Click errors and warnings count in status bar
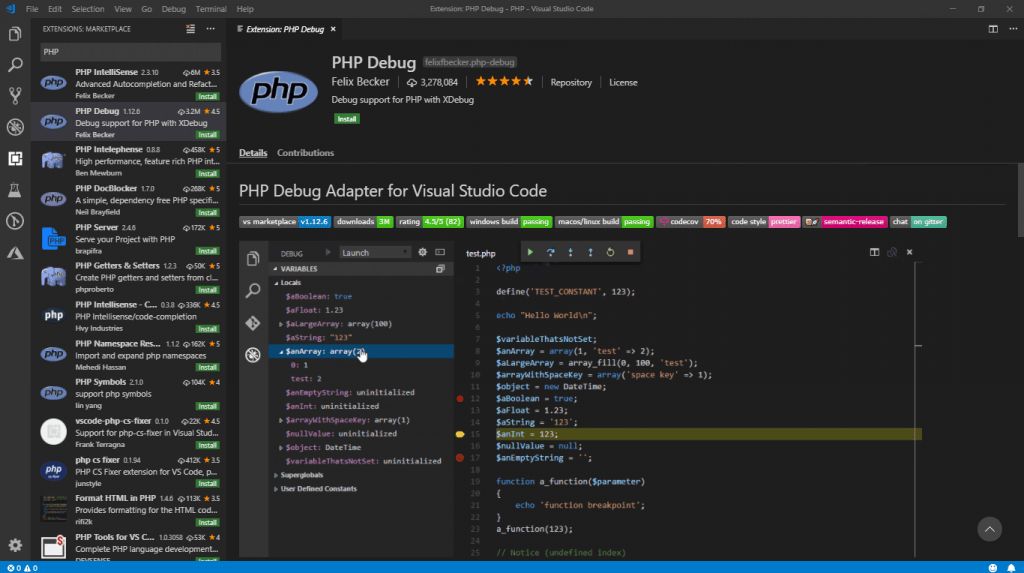 pyautogui.click(x=22, y=568)
